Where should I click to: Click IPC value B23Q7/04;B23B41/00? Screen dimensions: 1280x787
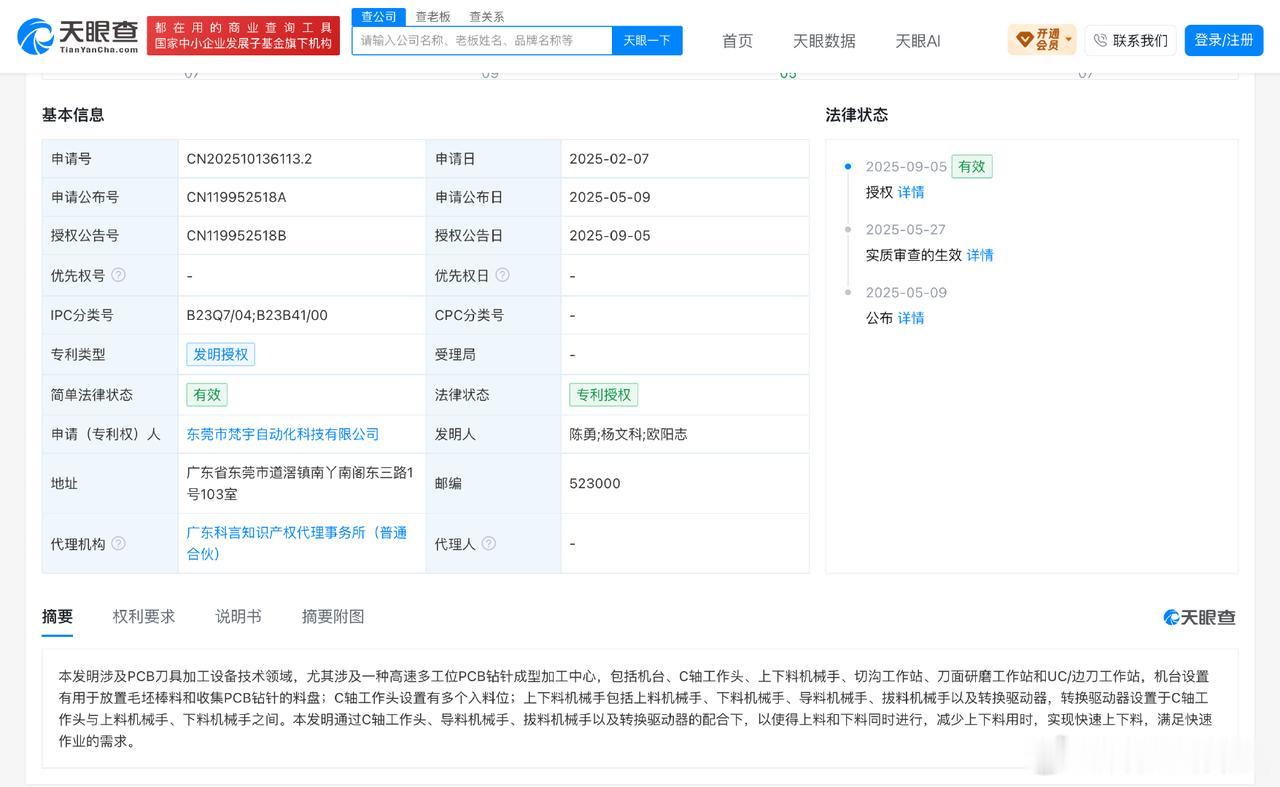tap(257, 315)
